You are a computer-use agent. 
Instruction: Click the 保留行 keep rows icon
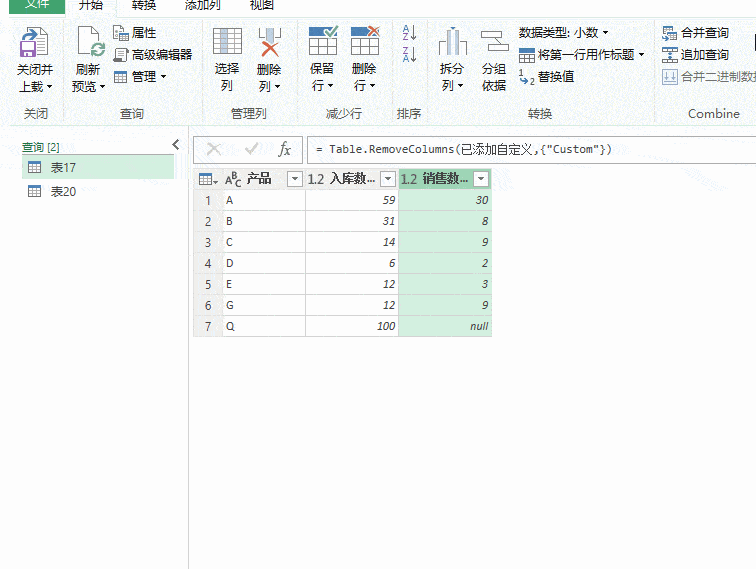pos(323,41)
